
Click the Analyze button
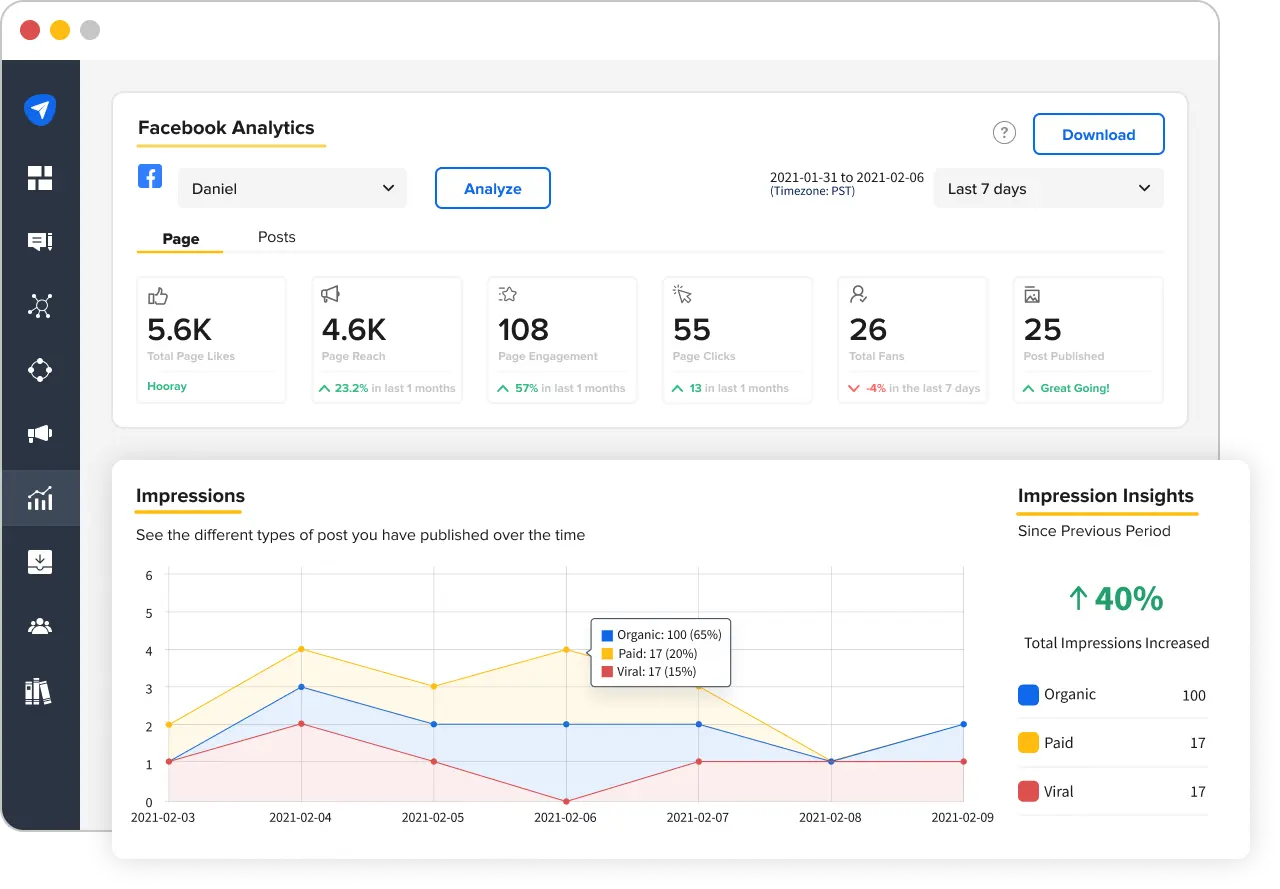[493, 188]
